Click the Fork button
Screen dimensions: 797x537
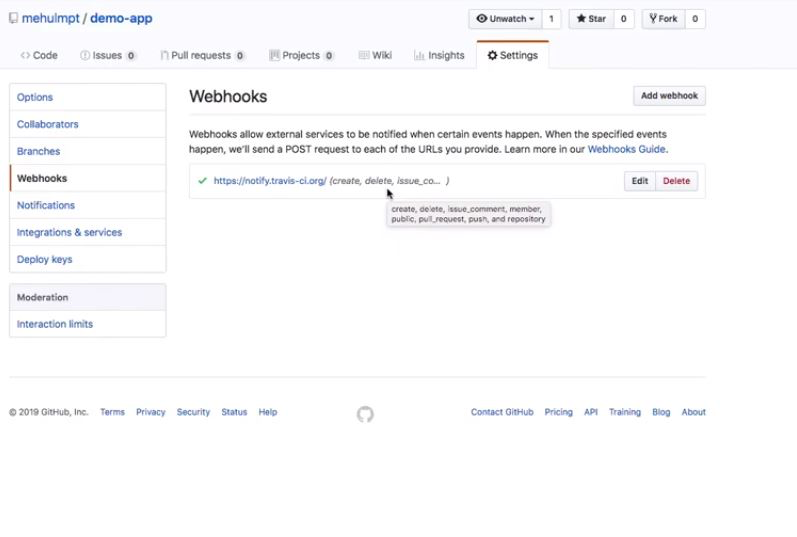[x=664, y=19]
